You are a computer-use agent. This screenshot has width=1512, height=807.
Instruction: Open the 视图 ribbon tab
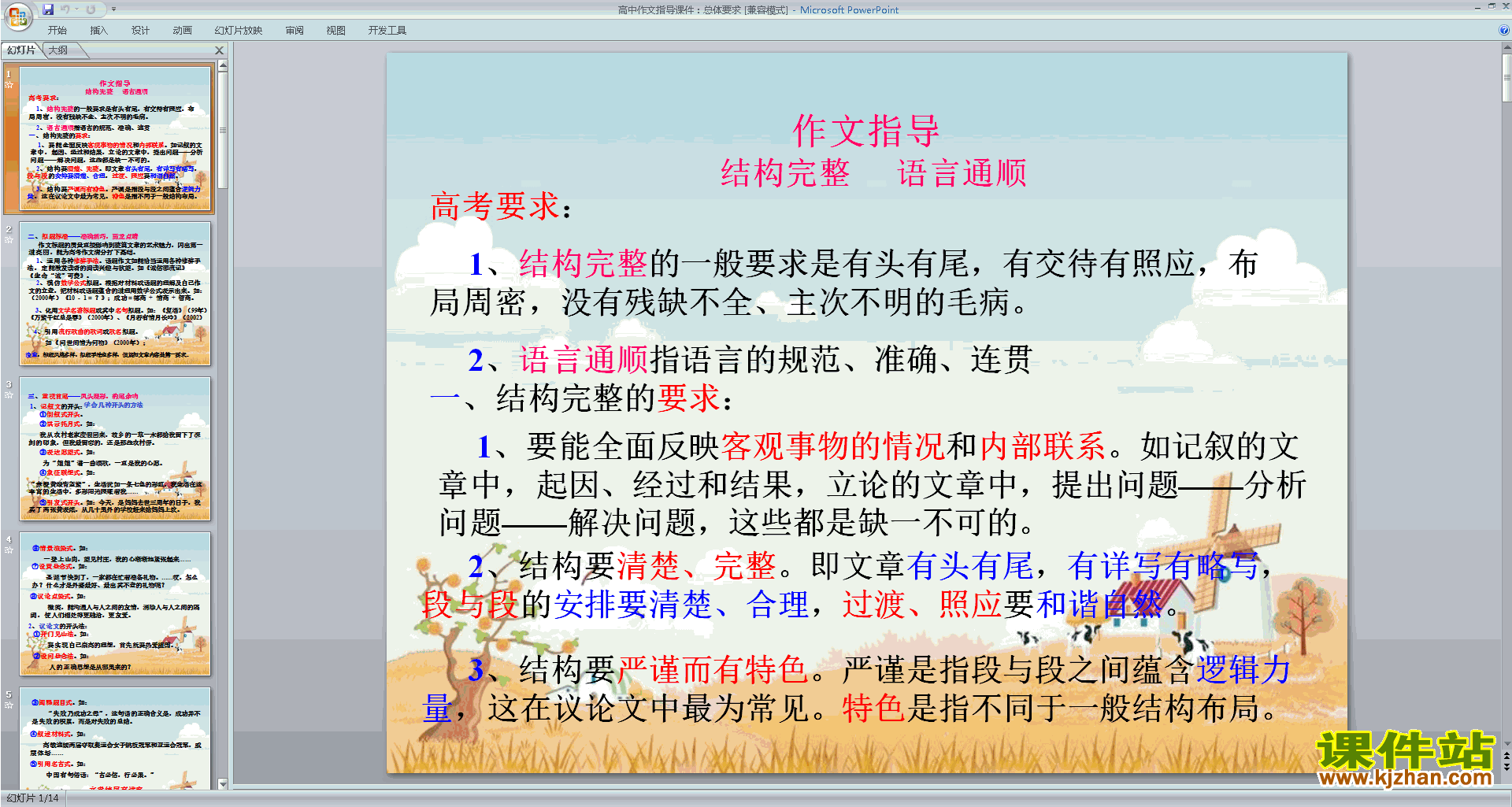pos(335,31)
